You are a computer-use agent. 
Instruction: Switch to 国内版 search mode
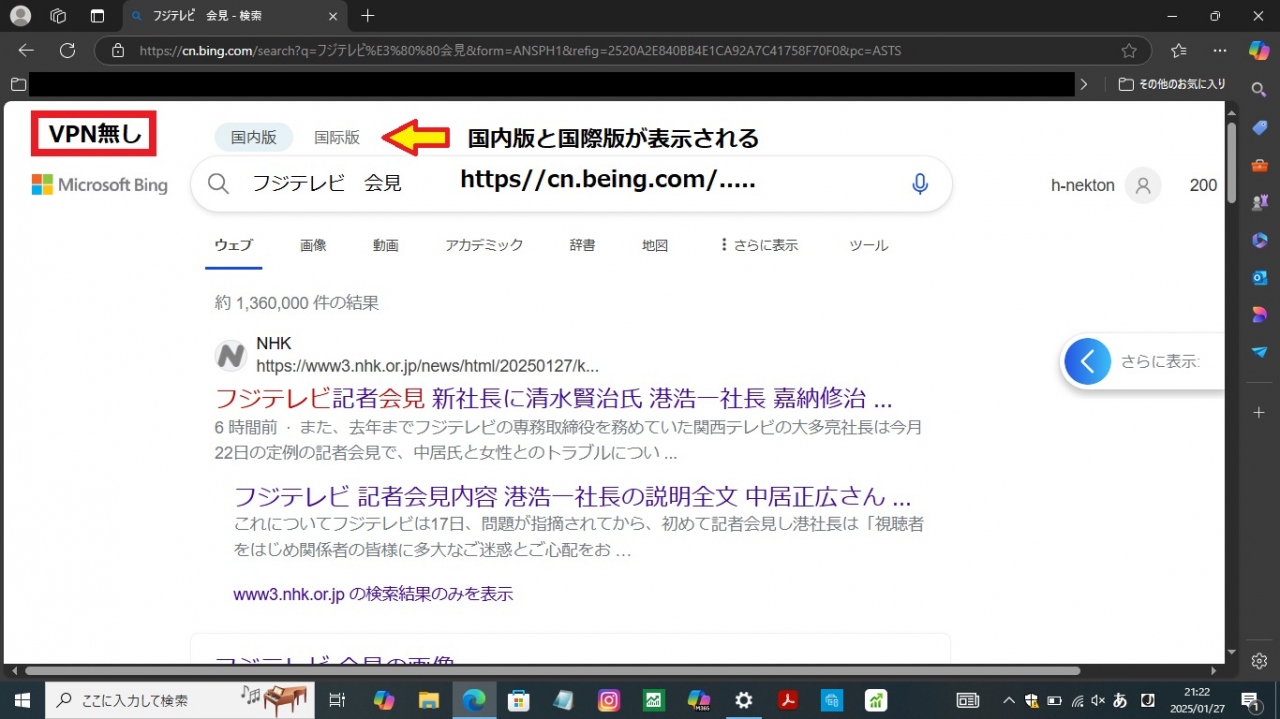coord(253,138)
